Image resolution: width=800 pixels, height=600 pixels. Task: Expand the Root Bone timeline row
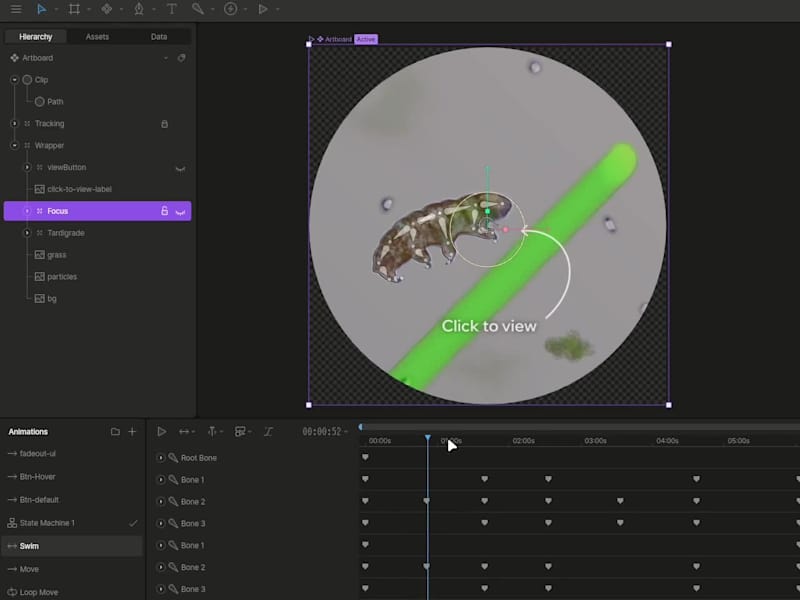click(x=161, y=458)
